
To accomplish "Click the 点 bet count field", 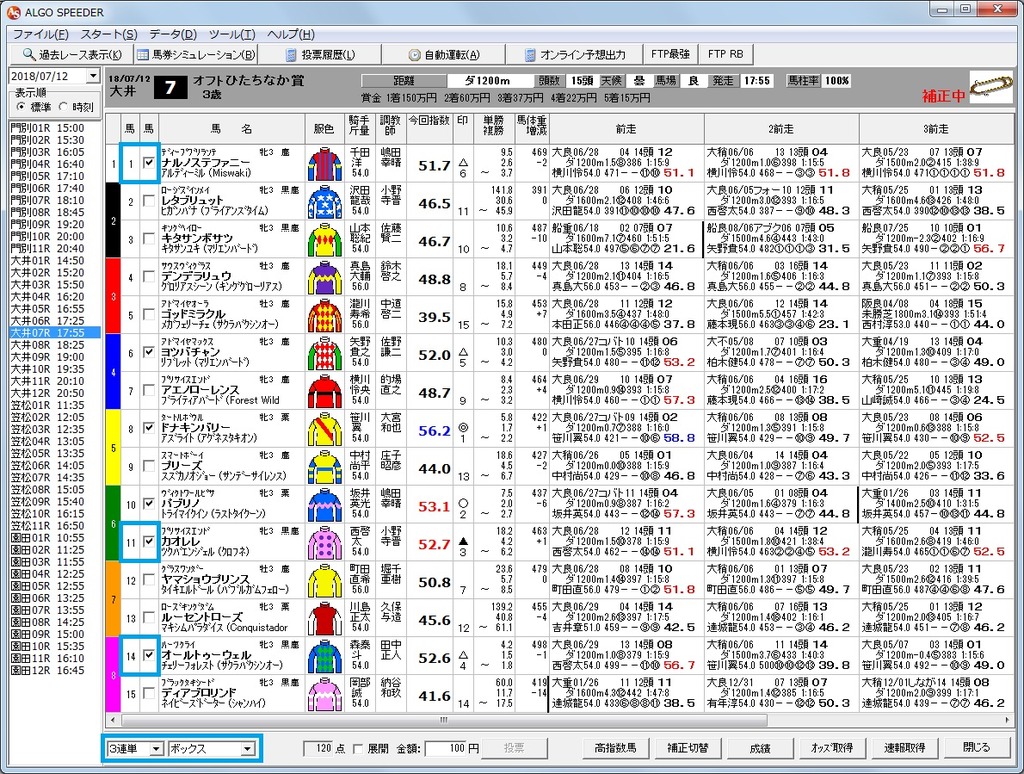I will [x=319, y=749].
